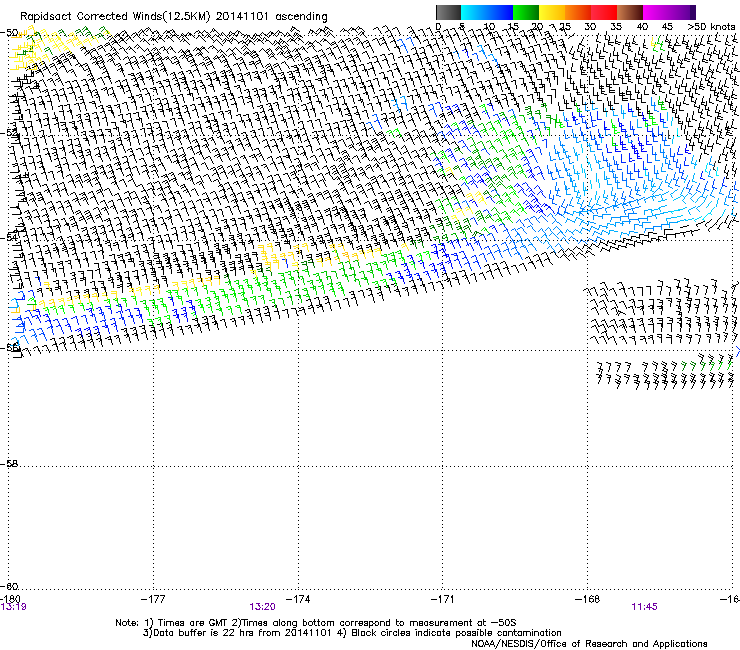
Task: Click the '-174' longitude axis label
Action: tap(298, 599)
